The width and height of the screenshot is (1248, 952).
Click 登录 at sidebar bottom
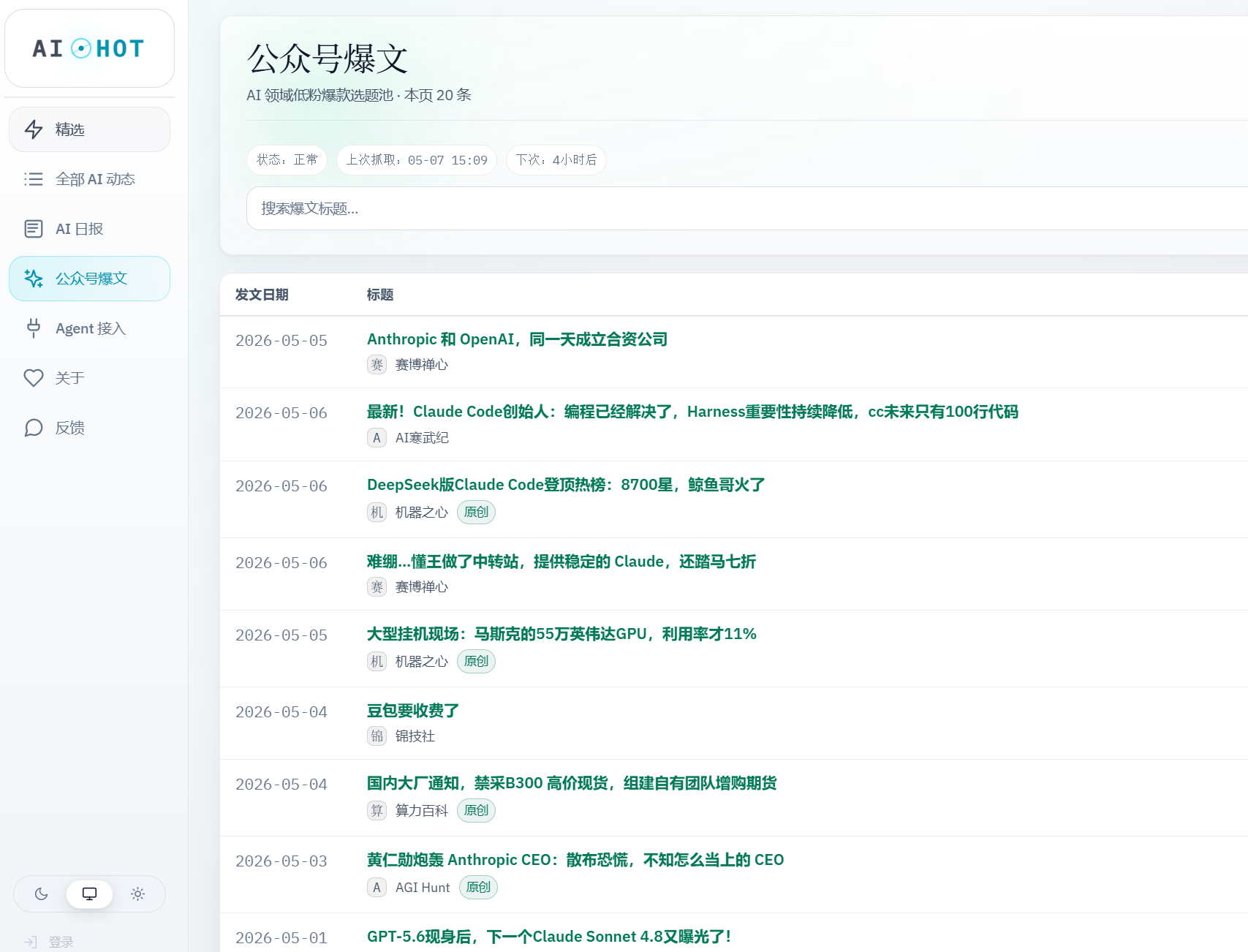[x=61, y=942]
